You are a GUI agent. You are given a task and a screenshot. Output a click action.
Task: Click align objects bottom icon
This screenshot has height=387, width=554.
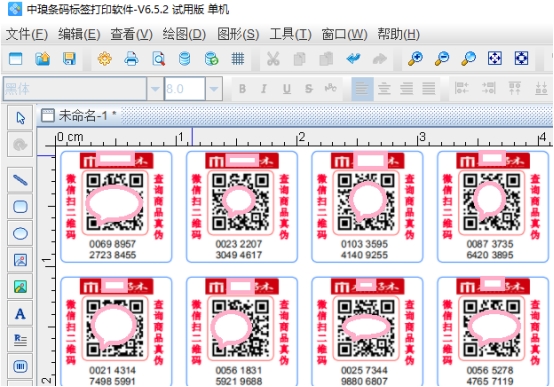[541, 88]
